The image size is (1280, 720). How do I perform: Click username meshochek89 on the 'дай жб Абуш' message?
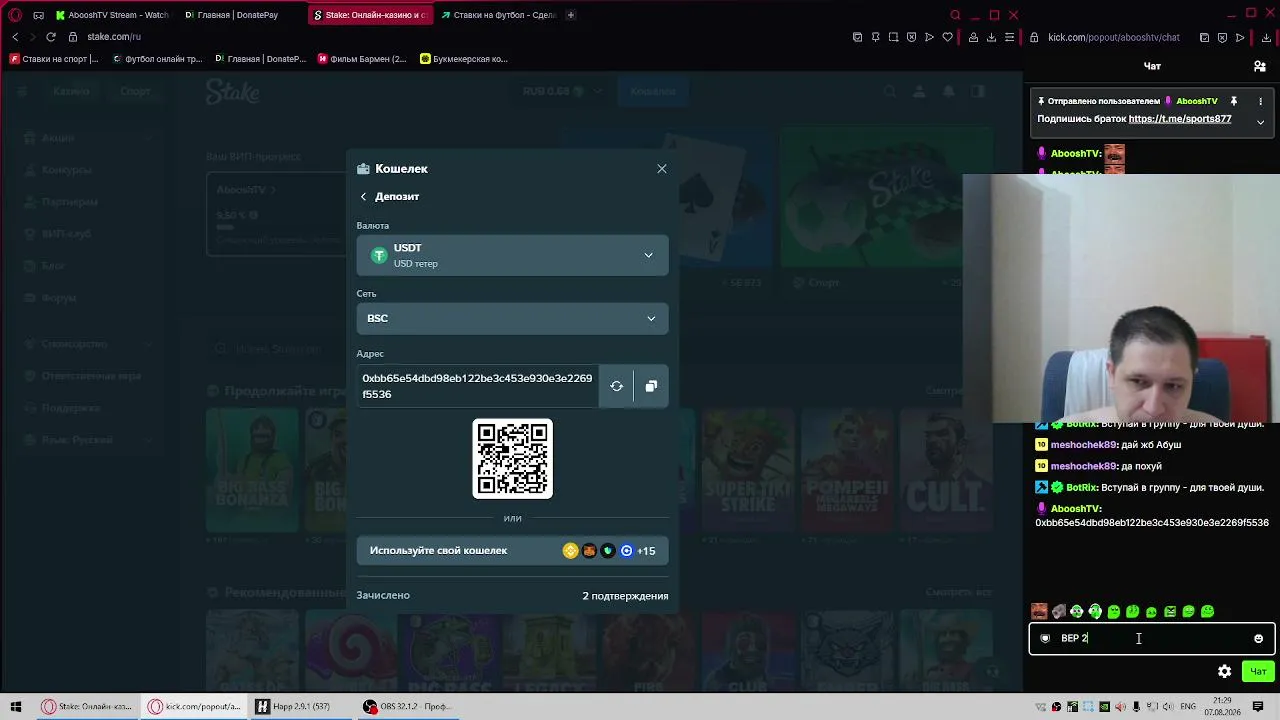pos(1083,445)
